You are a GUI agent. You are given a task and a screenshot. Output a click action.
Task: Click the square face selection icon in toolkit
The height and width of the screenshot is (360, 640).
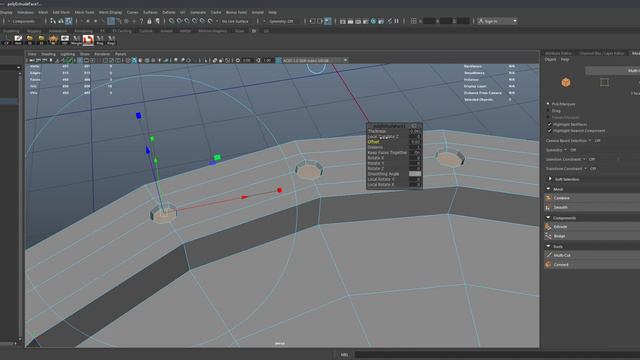tap(604, 82)
